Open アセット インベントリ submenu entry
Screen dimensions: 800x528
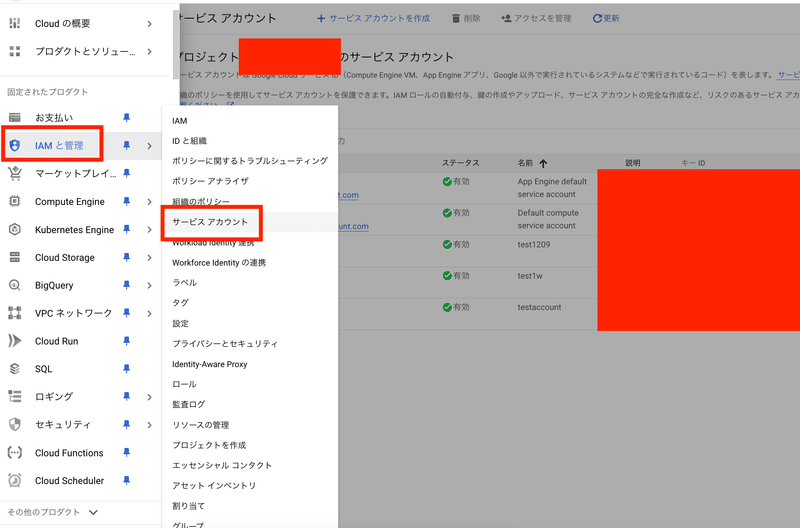pos(214,486)
